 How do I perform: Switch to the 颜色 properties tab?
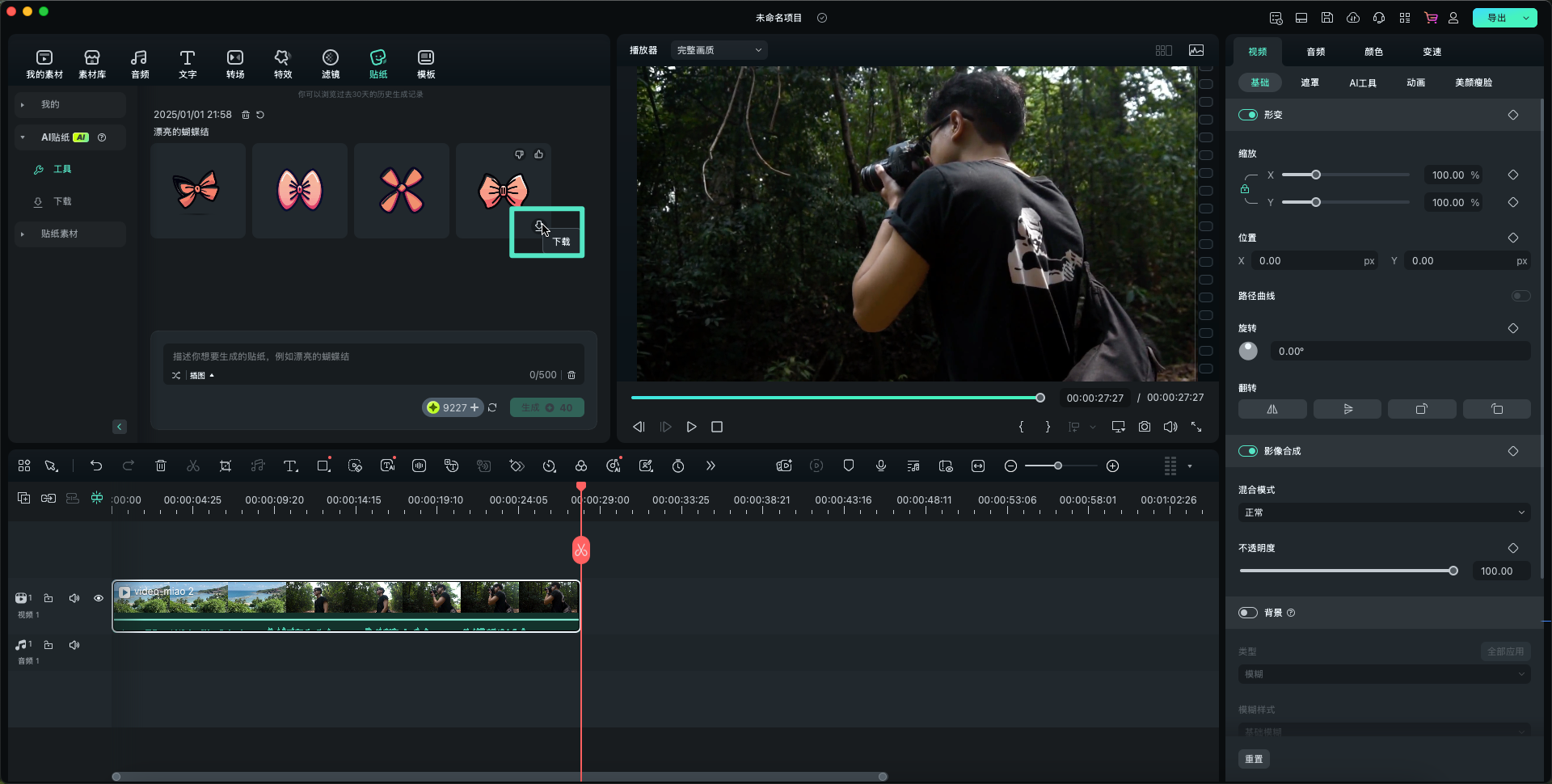tap(1374, 52)
